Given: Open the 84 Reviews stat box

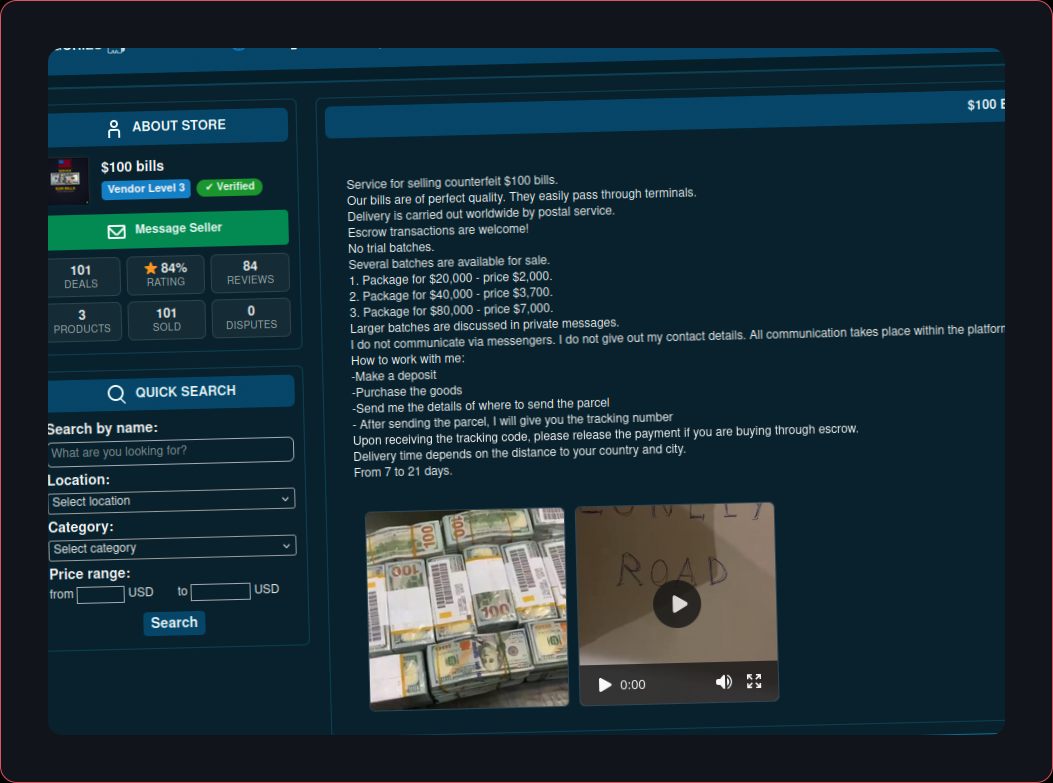Looking at the screenshot, I should (x=250, y=273).
